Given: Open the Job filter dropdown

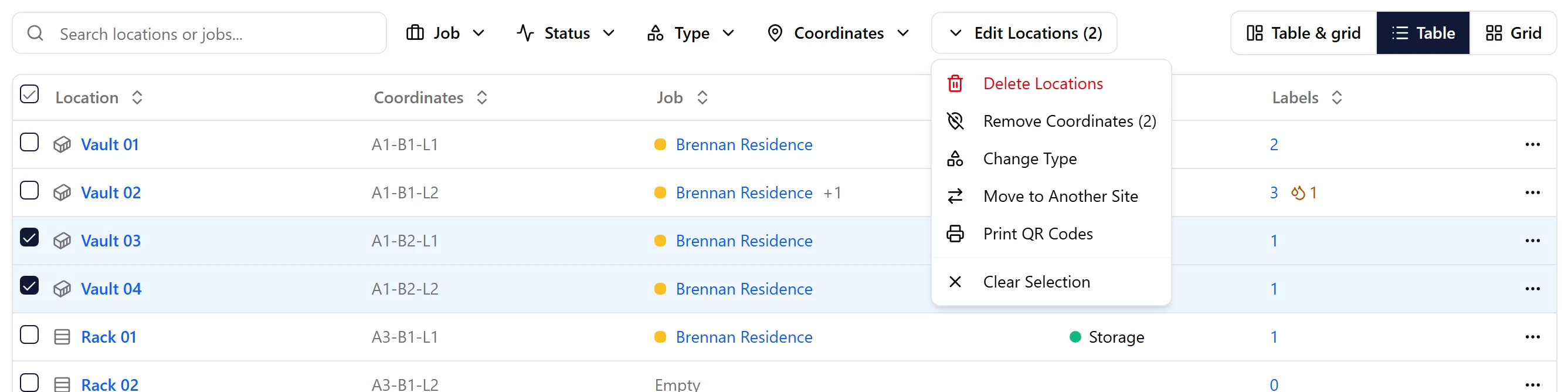Looking at the screenshot, I should [x=446, y=33].
